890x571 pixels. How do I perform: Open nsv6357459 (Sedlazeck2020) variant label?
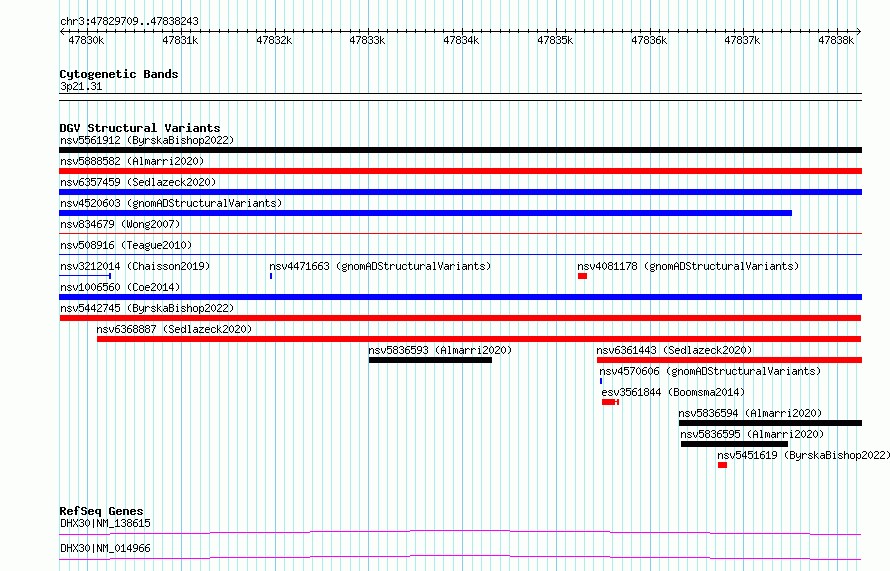pos(138,182)
